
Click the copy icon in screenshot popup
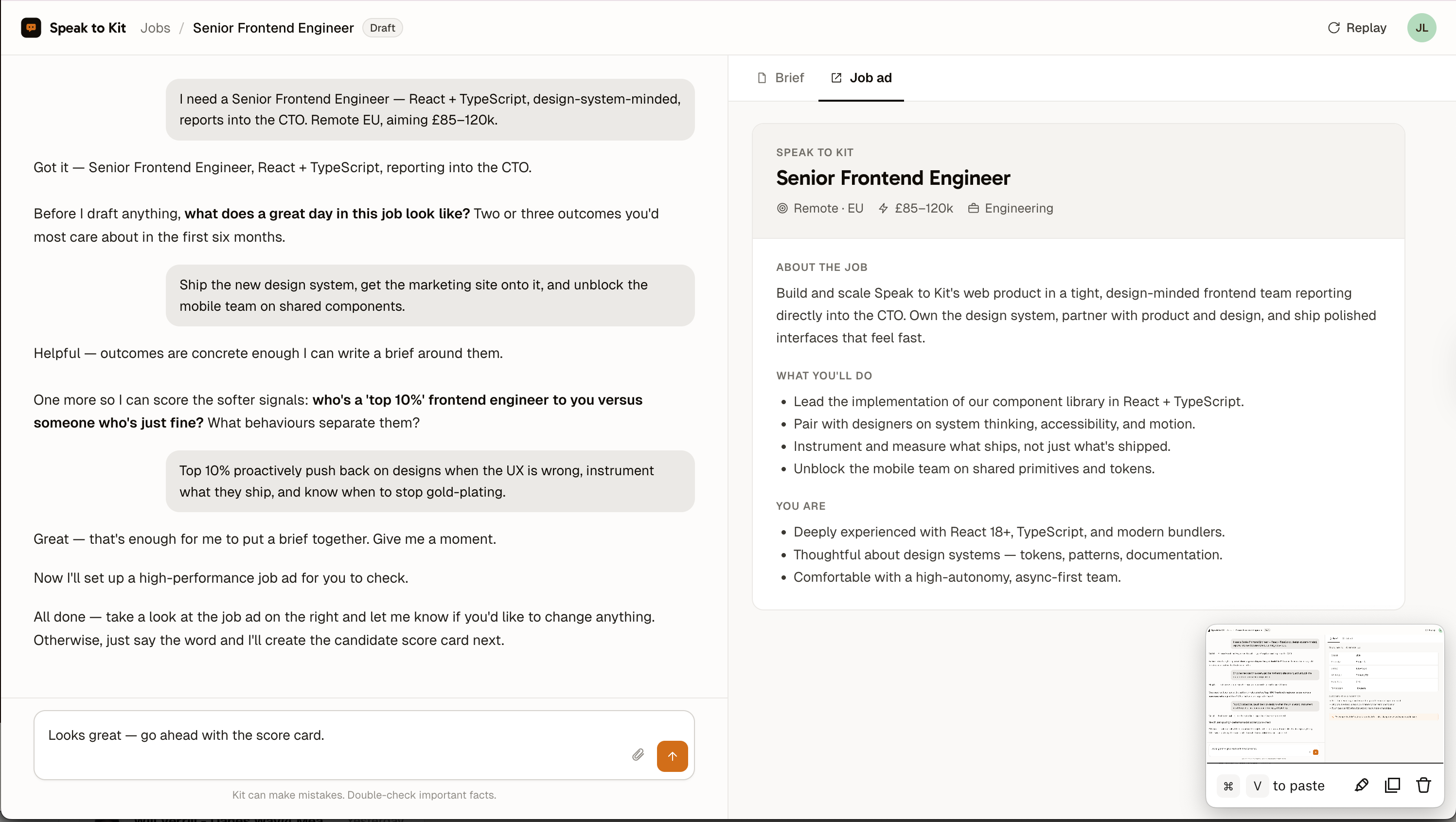click(x=1393, y=786)
